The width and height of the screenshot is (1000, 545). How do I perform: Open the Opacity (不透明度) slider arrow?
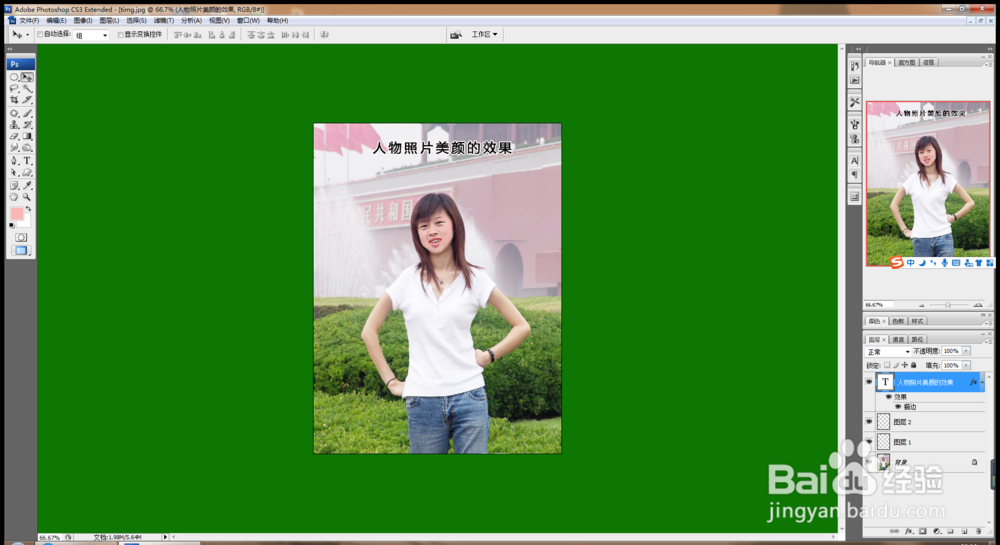[966, 351]
